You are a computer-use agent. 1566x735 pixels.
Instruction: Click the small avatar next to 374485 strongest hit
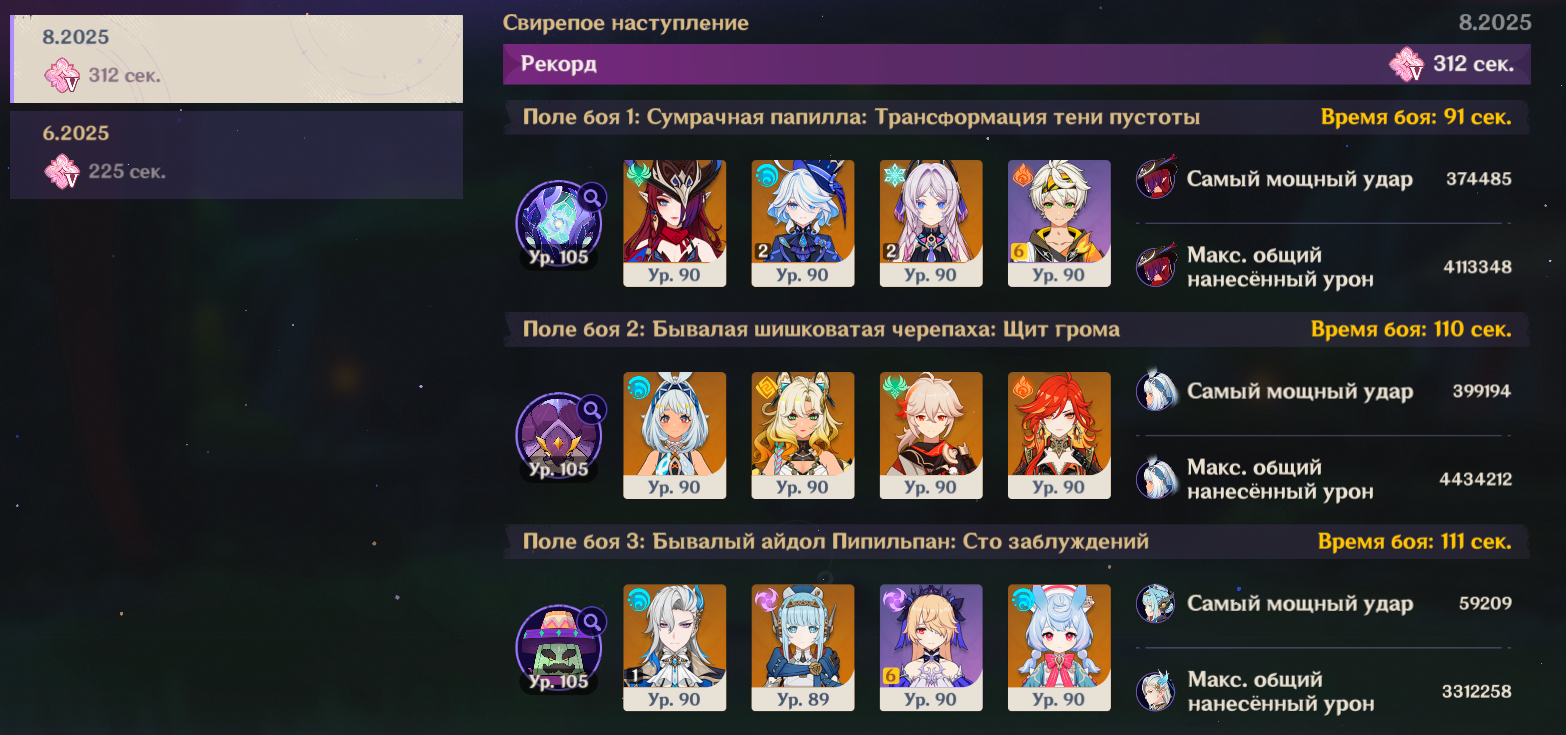click(x=1155, y=180)
